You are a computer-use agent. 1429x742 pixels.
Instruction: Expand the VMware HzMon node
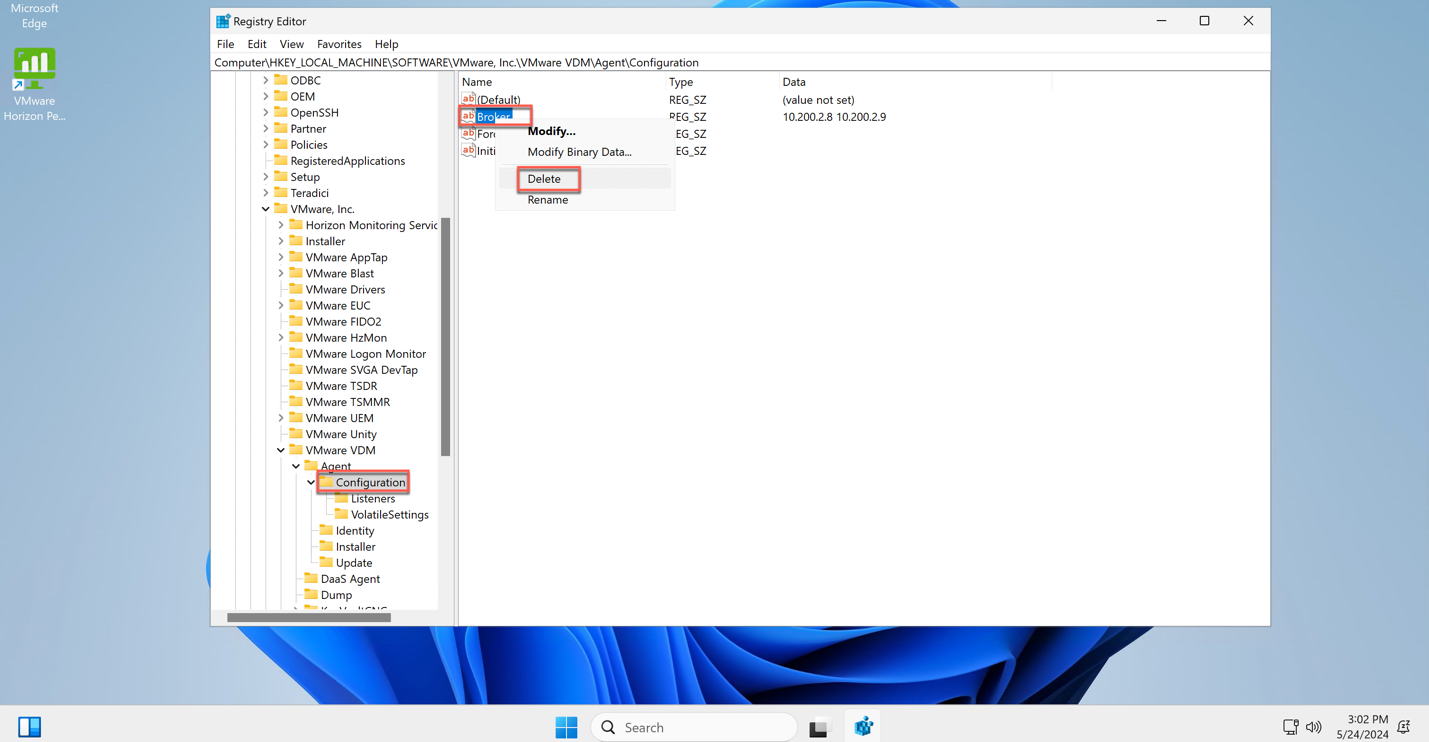coord(281,338)
